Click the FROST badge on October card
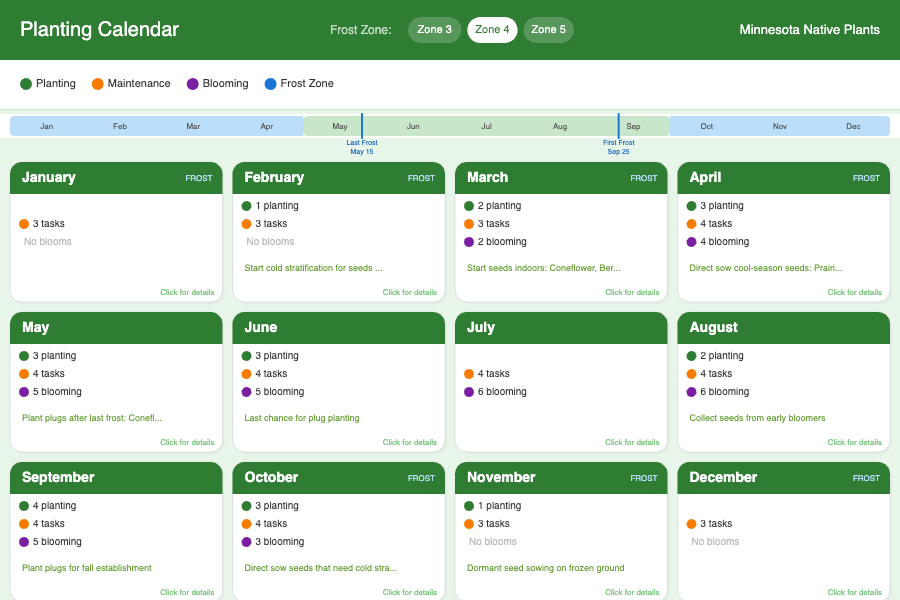This screenshot has width=900, height=600. coord(421,478)
